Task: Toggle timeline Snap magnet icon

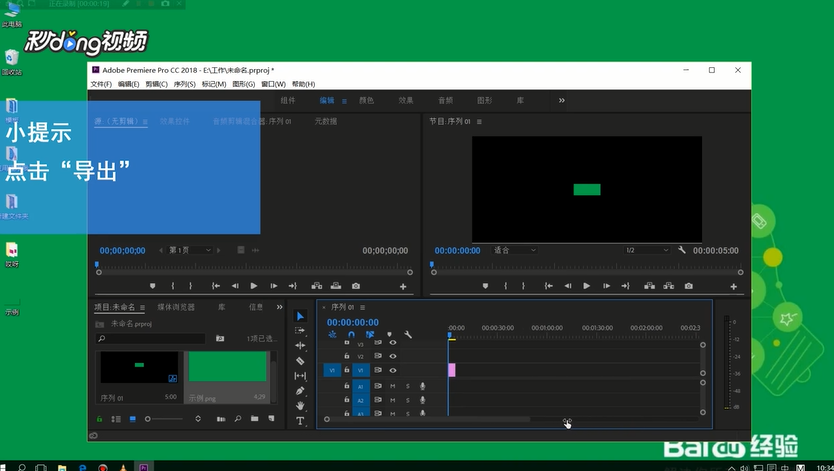Action: coord(351,334)
